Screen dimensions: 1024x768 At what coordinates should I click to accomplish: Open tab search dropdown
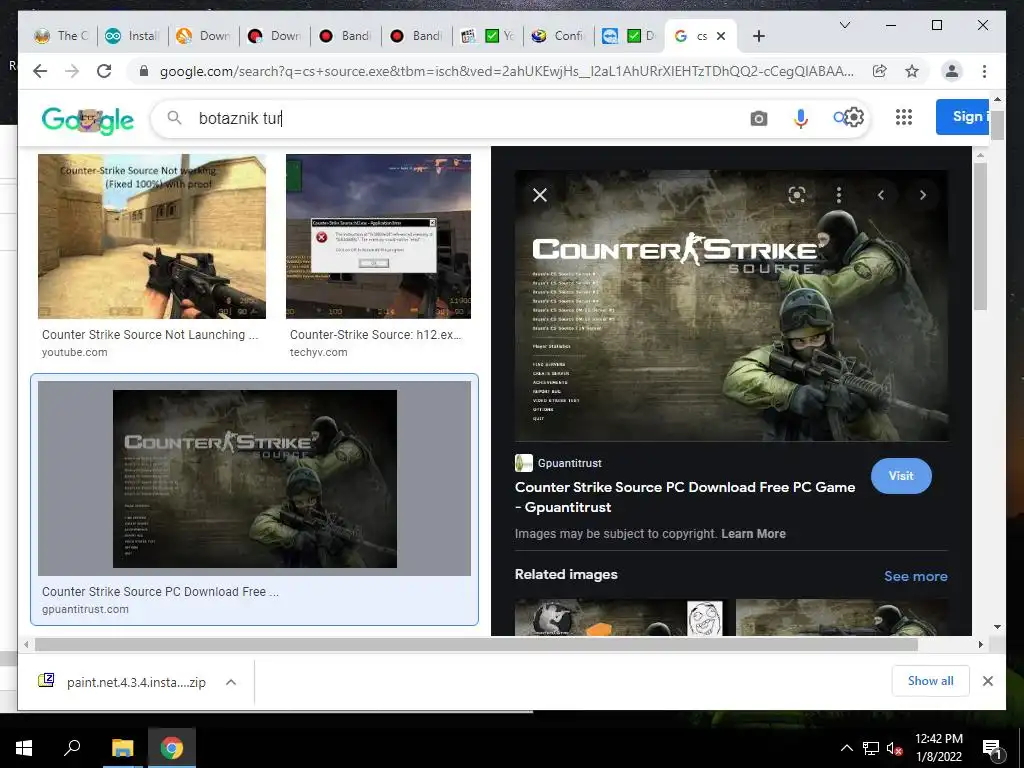pos(844,25)
